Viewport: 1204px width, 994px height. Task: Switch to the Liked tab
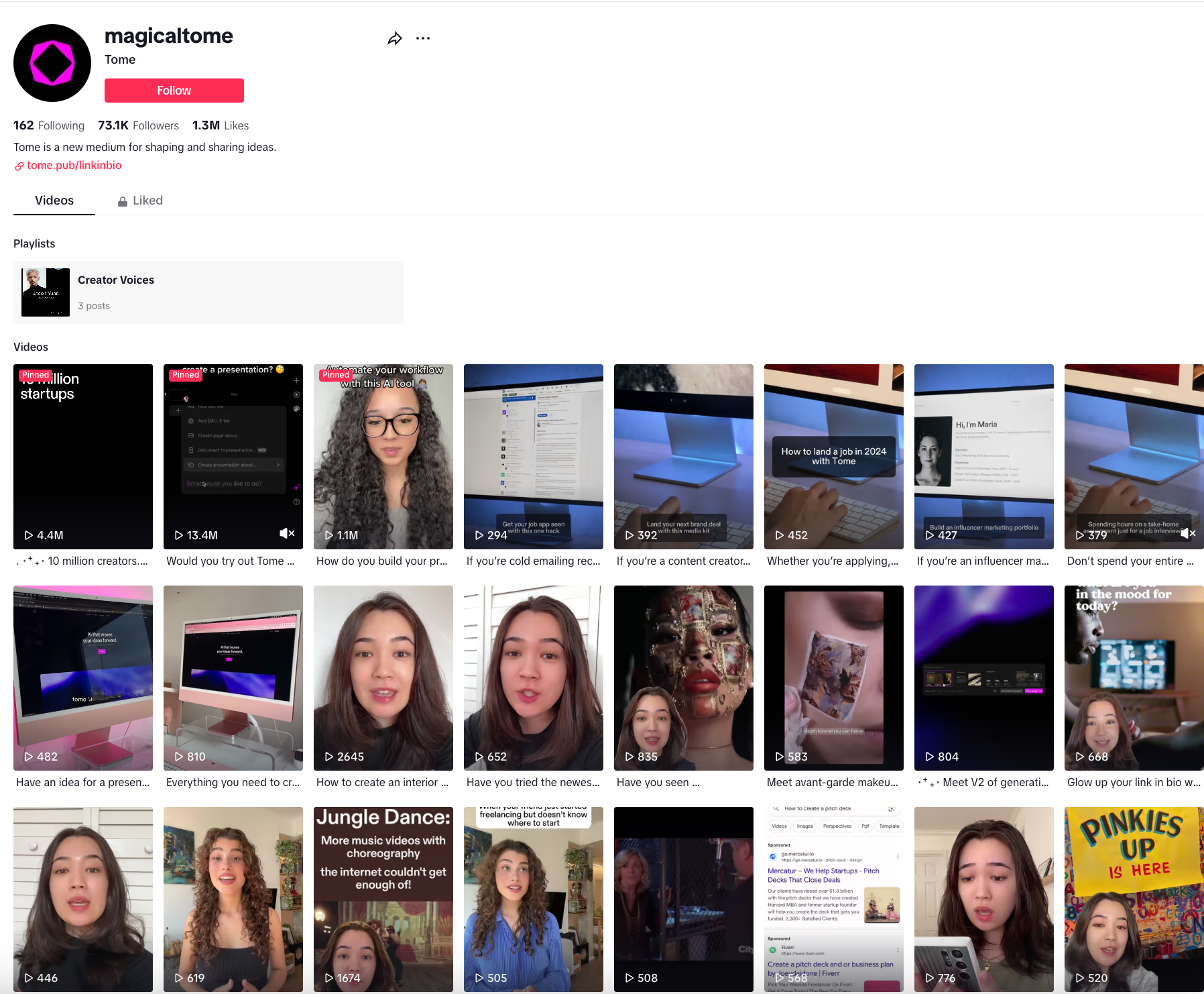[141, 201]
